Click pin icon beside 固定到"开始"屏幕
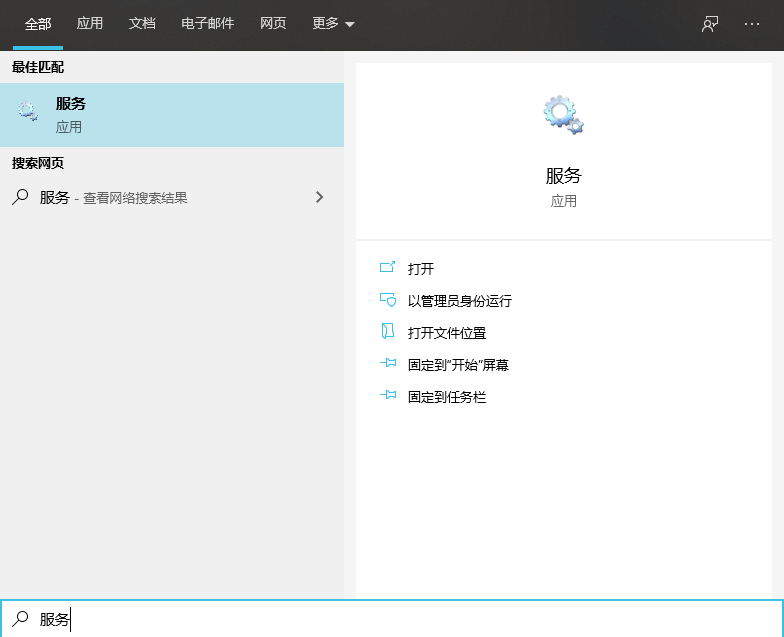Viewport: 784px width, 637px height. tap(388, 363)
